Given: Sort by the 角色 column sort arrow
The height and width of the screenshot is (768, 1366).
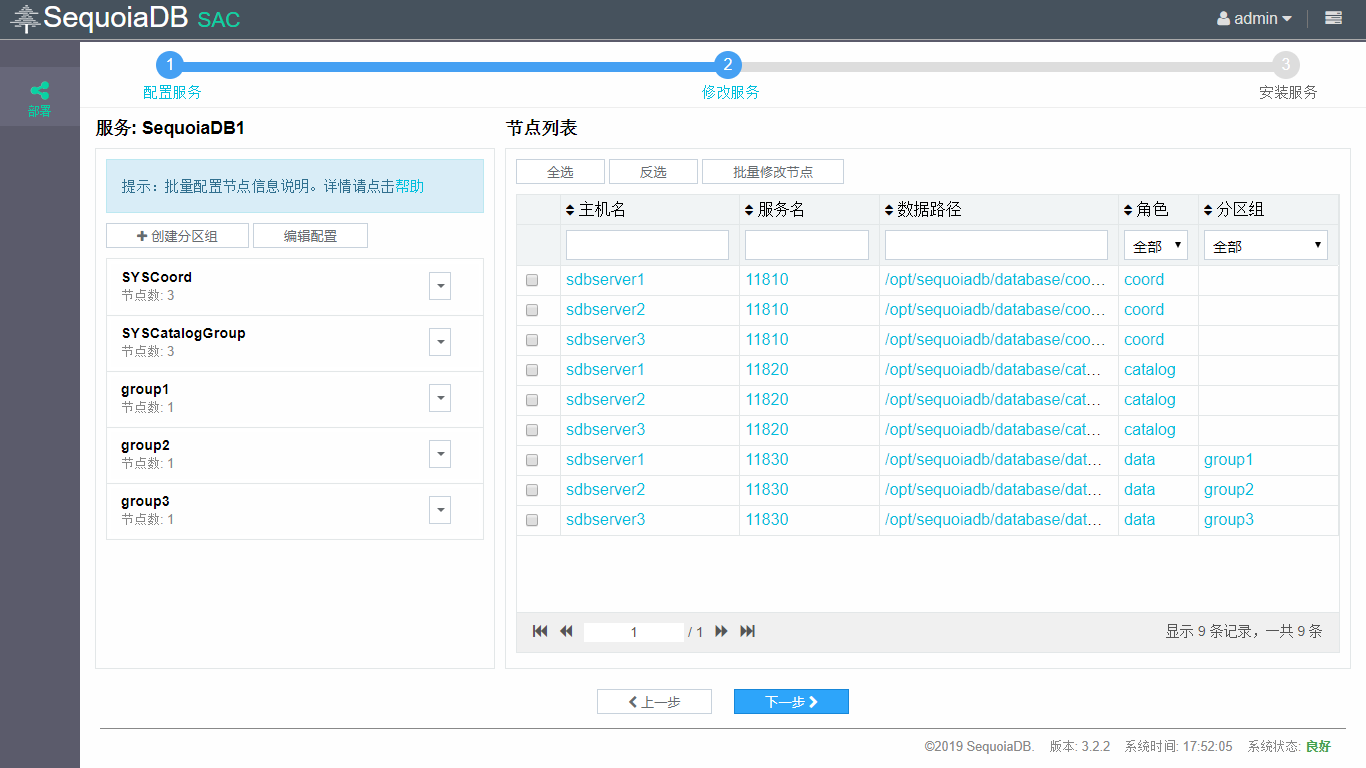Looking at the screenshot, I should pos(1129,210).
